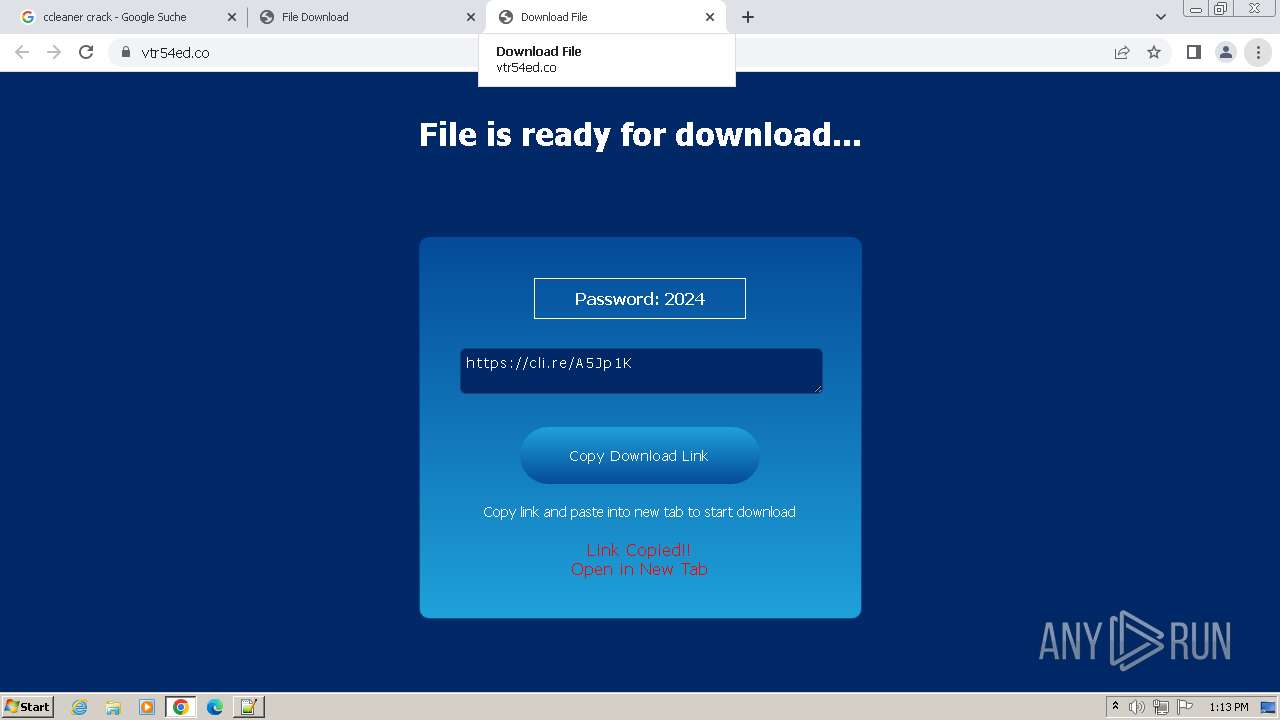Open the network tray icon
The height and width of the screenshot is (720, 1280).
[x=1161, y=707]
